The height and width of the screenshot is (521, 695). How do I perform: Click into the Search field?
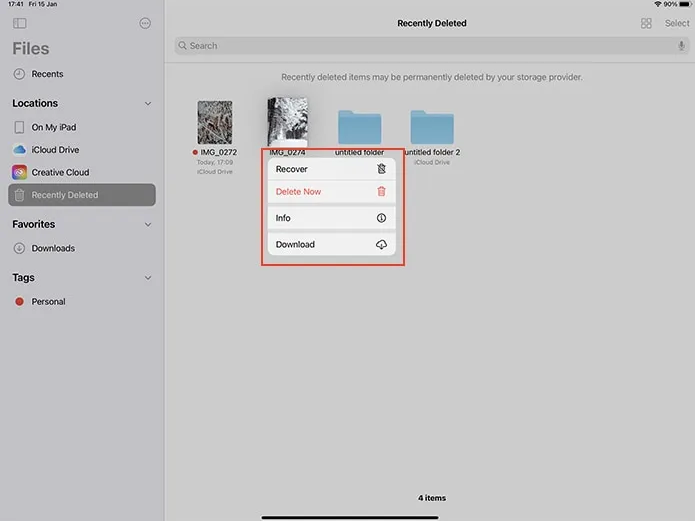[432, 46]
